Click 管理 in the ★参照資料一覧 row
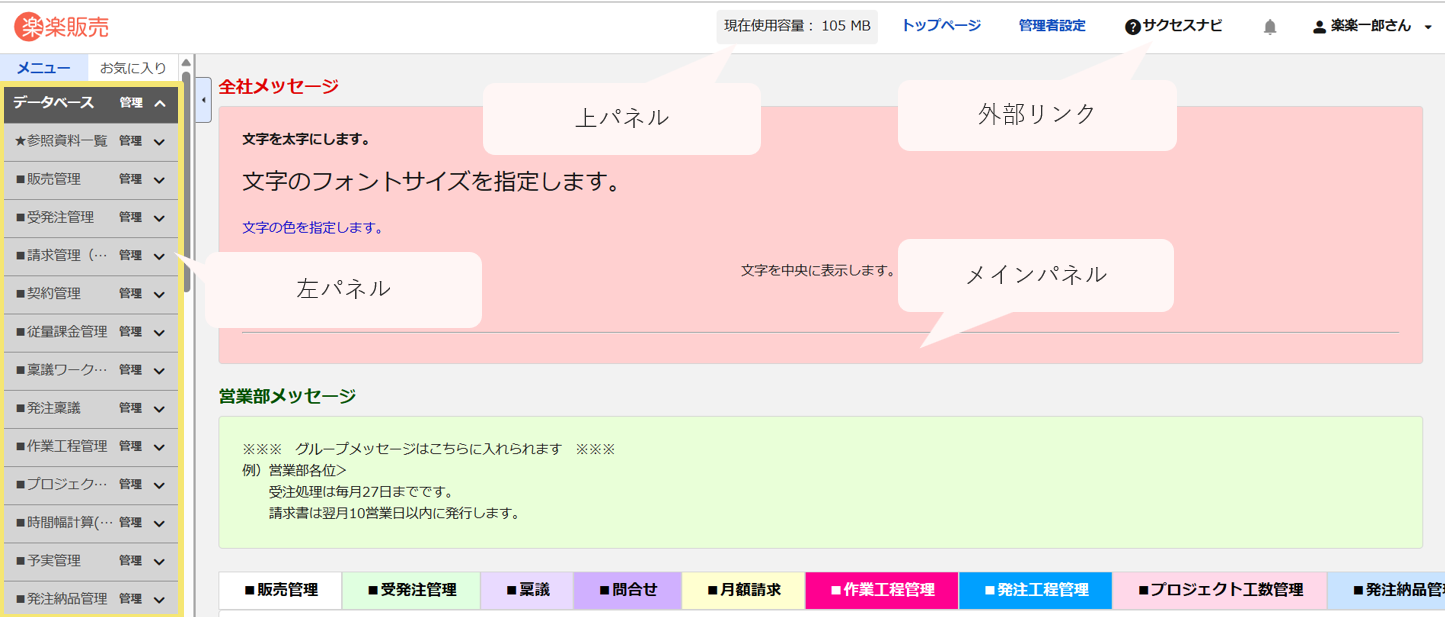The image size is (1445, 617). pyautogui.click(x=131, y=141)
